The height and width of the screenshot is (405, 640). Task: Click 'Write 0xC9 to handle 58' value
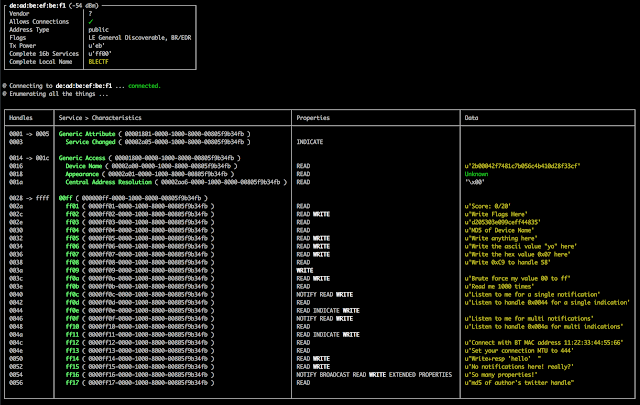pos(507,262)
